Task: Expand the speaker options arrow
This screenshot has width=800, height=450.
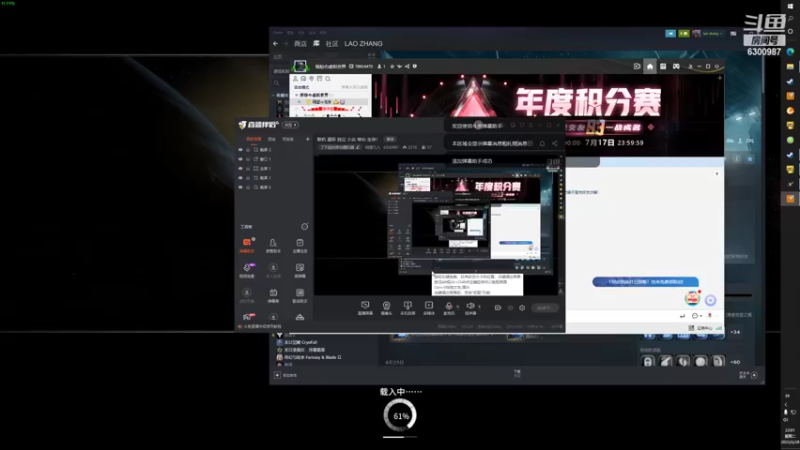Action: point(479,307)
